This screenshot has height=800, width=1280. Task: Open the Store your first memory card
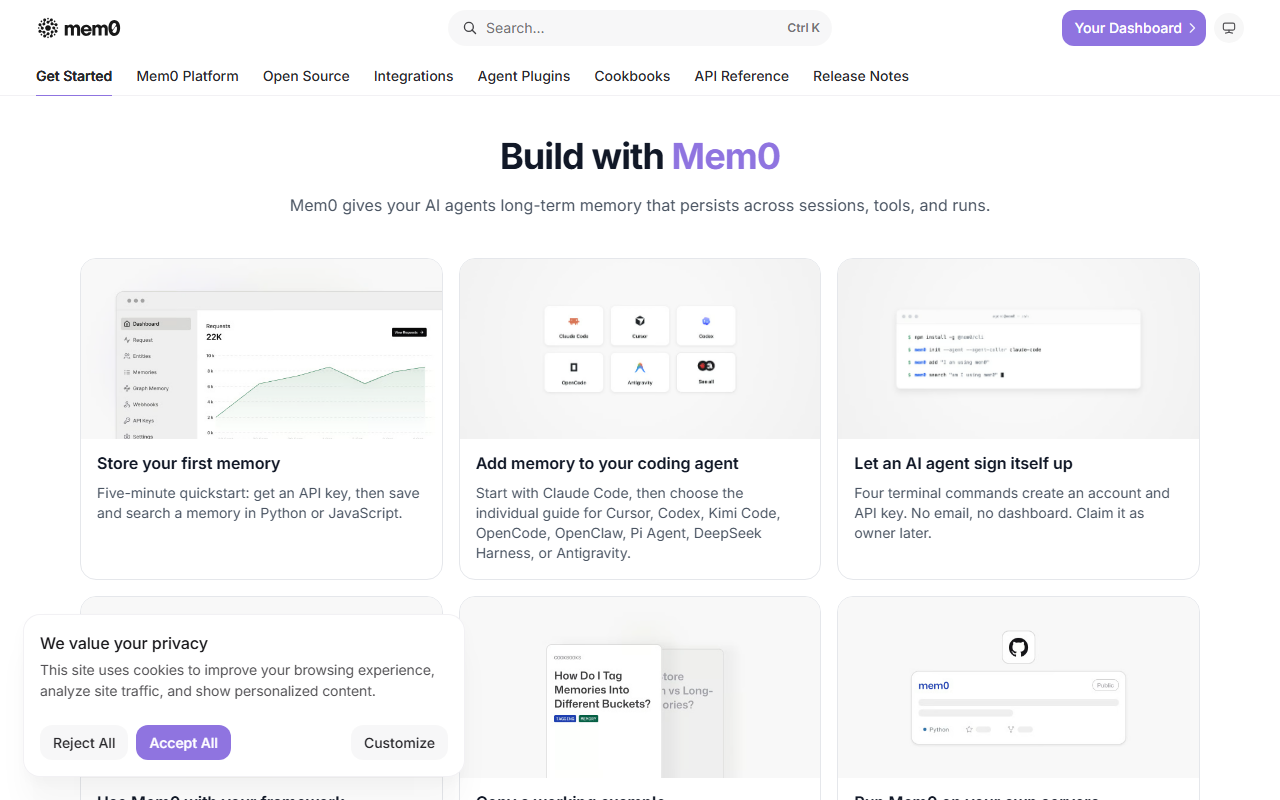point(261,419)
